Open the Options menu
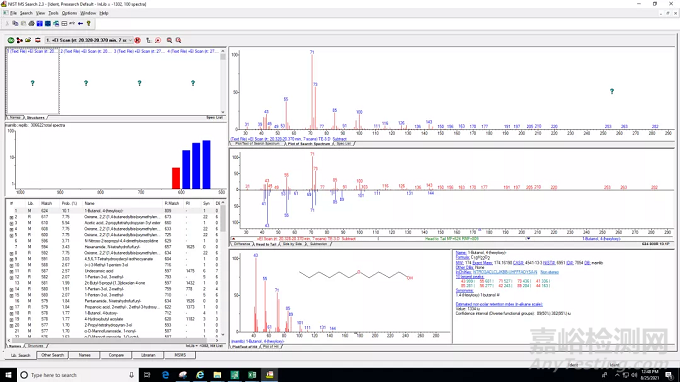 point(69,13)
